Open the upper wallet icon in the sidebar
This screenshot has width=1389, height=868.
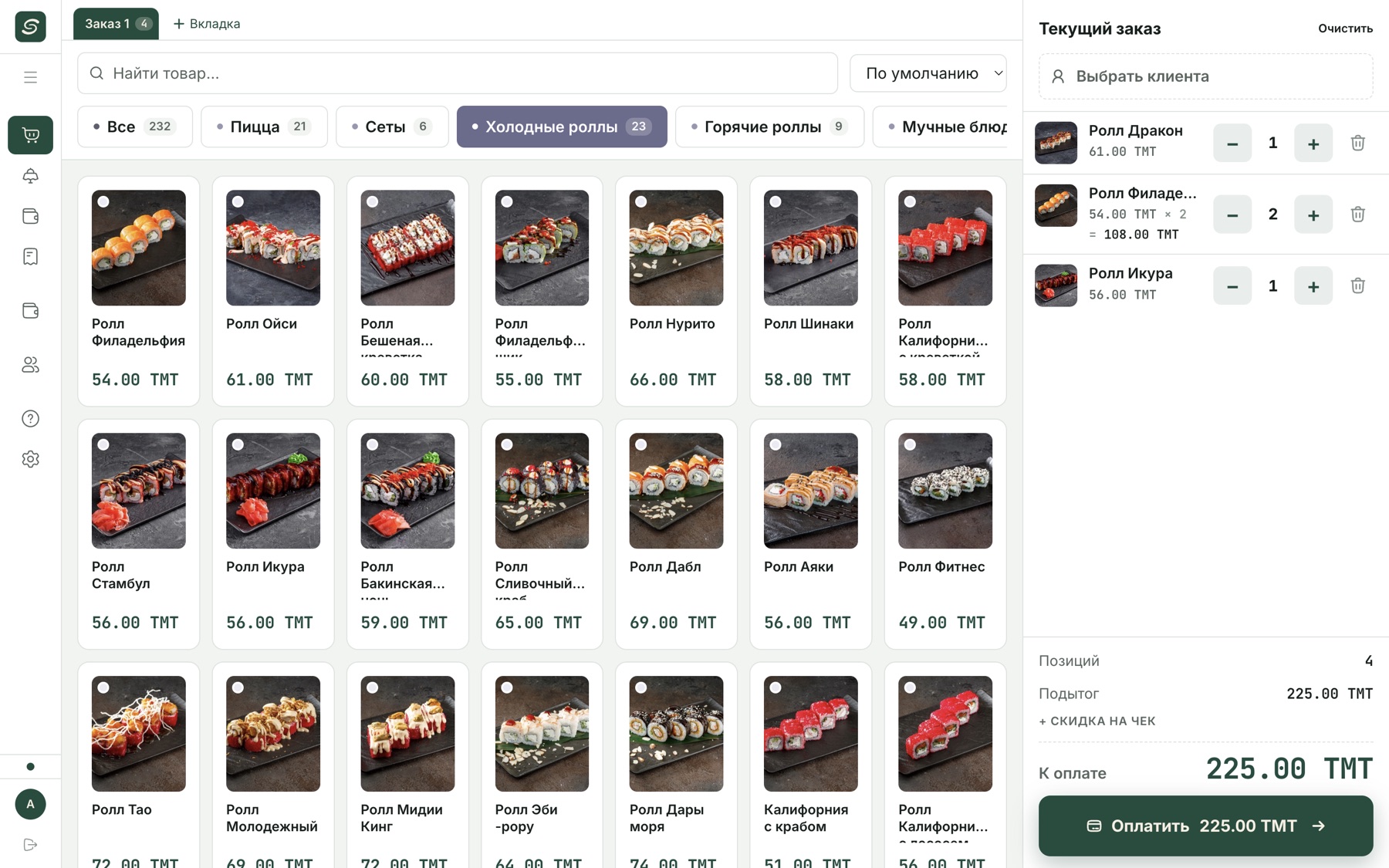pos(30,216)
